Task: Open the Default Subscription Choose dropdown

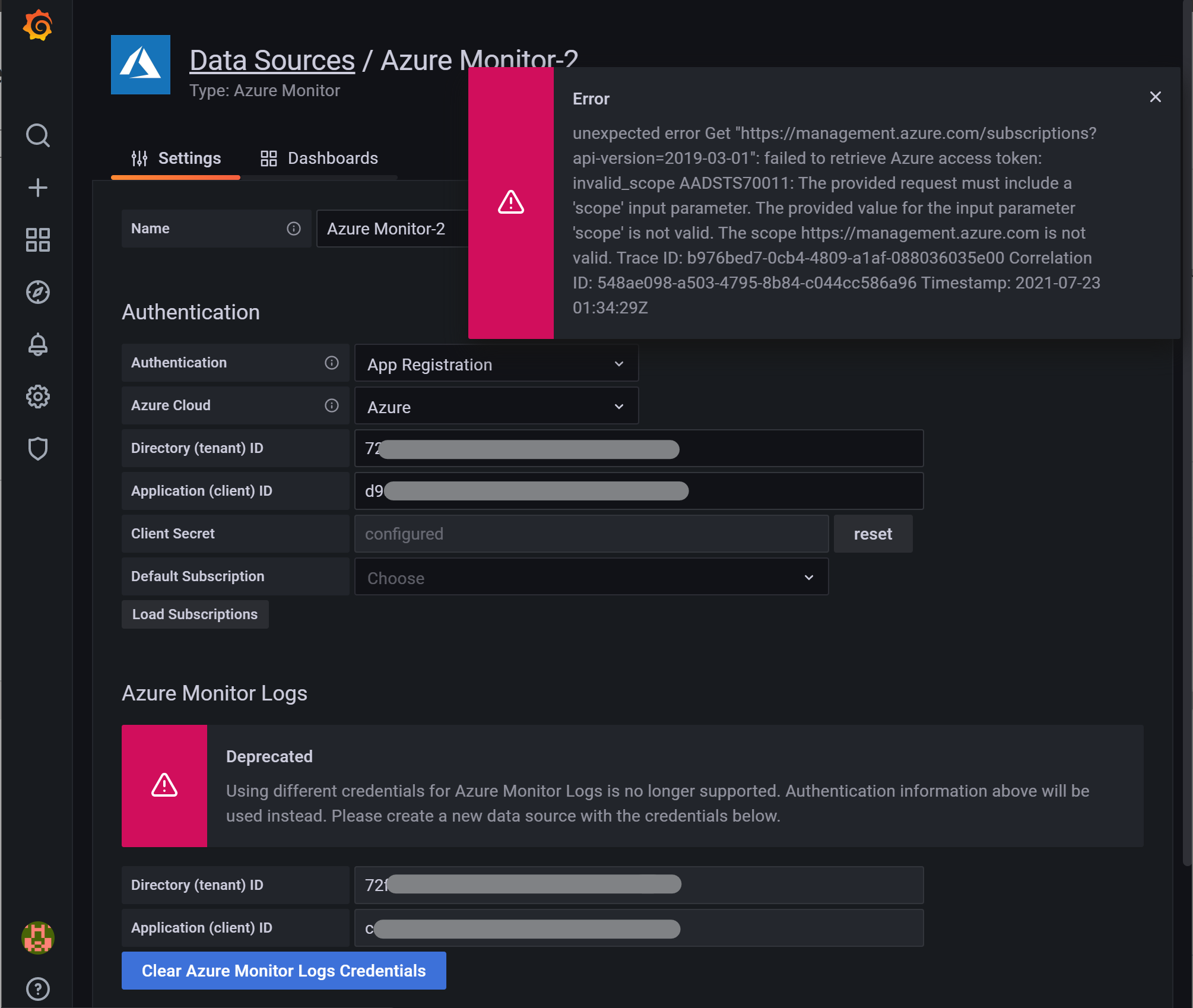Action: coord(591,576)
